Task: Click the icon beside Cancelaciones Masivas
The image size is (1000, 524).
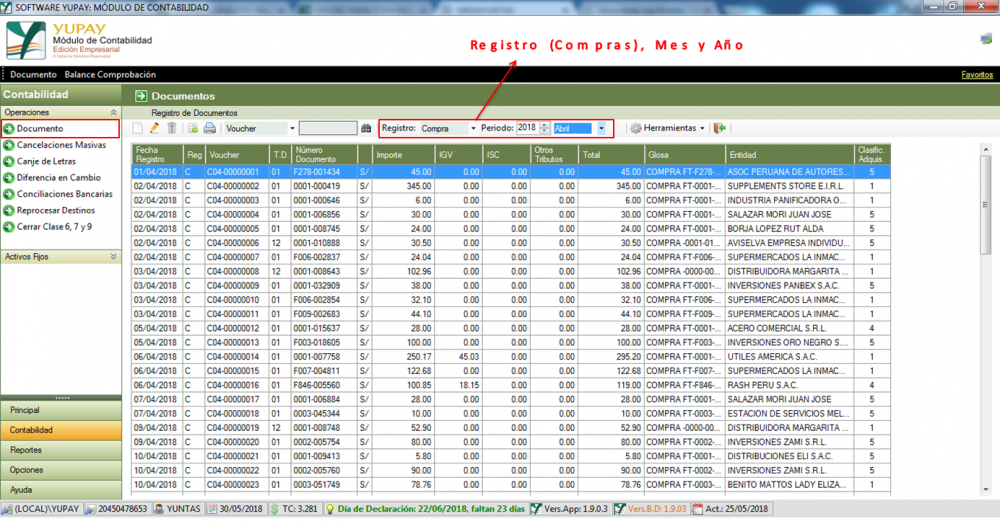Action: coord(9,145)
